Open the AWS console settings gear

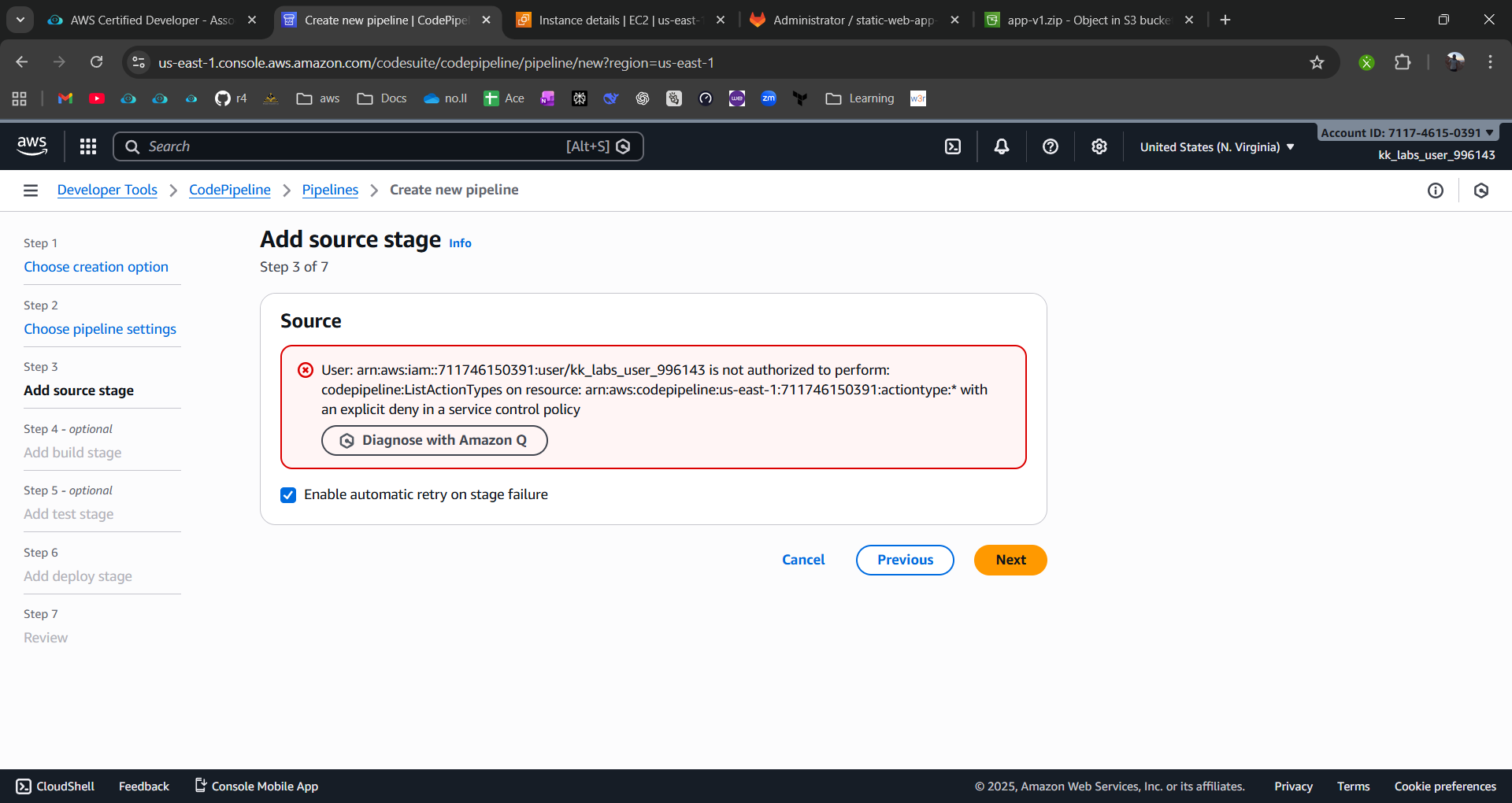pos(1099,146)
